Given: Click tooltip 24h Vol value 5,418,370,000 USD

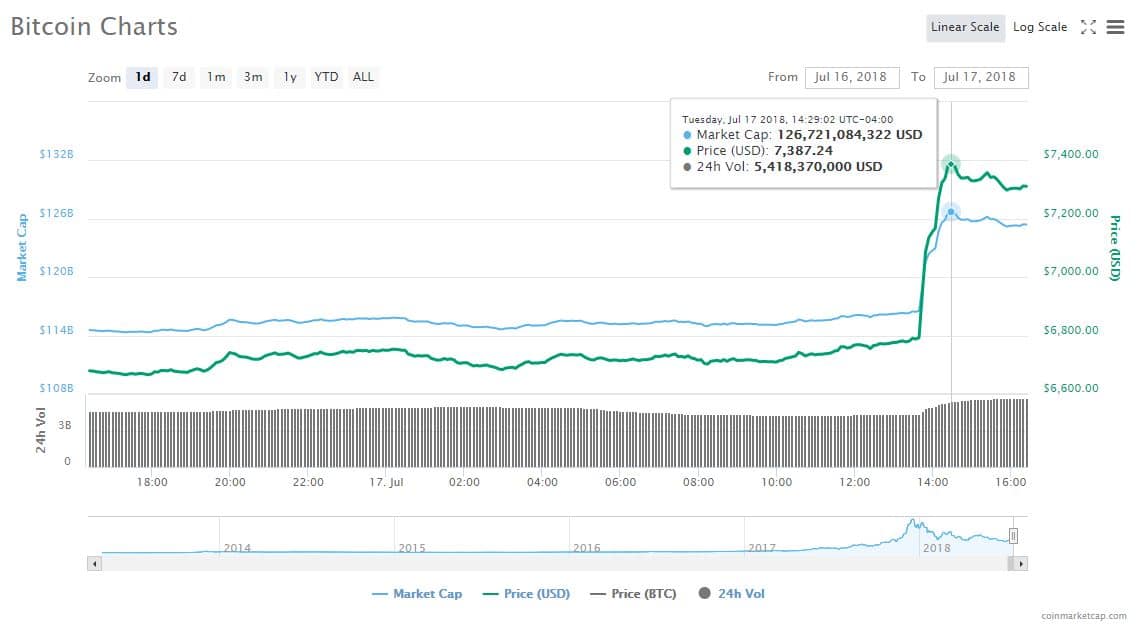Looking at the screenshot, I should [x=818, y=167].
